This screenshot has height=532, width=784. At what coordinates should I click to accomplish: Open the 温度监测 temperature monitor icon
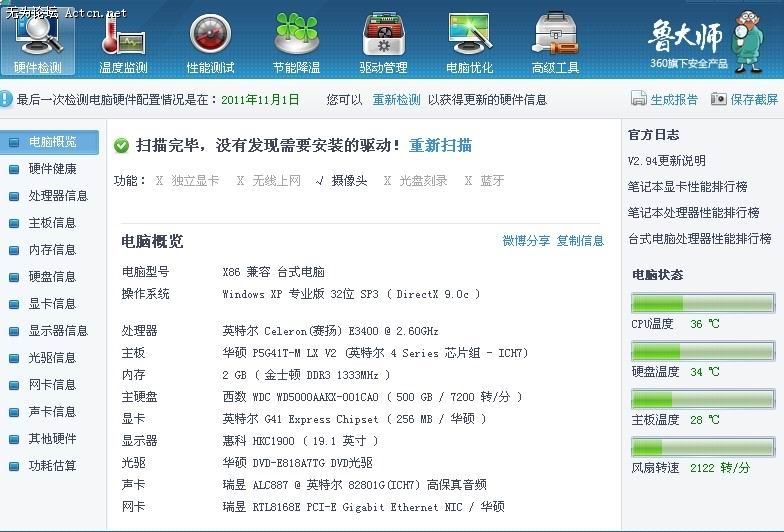(123, 40)
